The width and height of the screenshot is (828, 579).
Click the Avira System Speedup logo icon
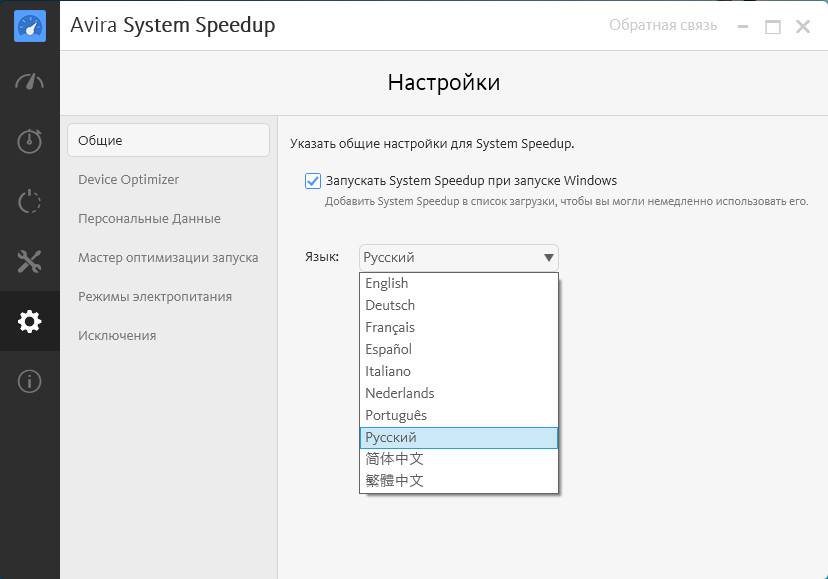[x=30, y=26]
